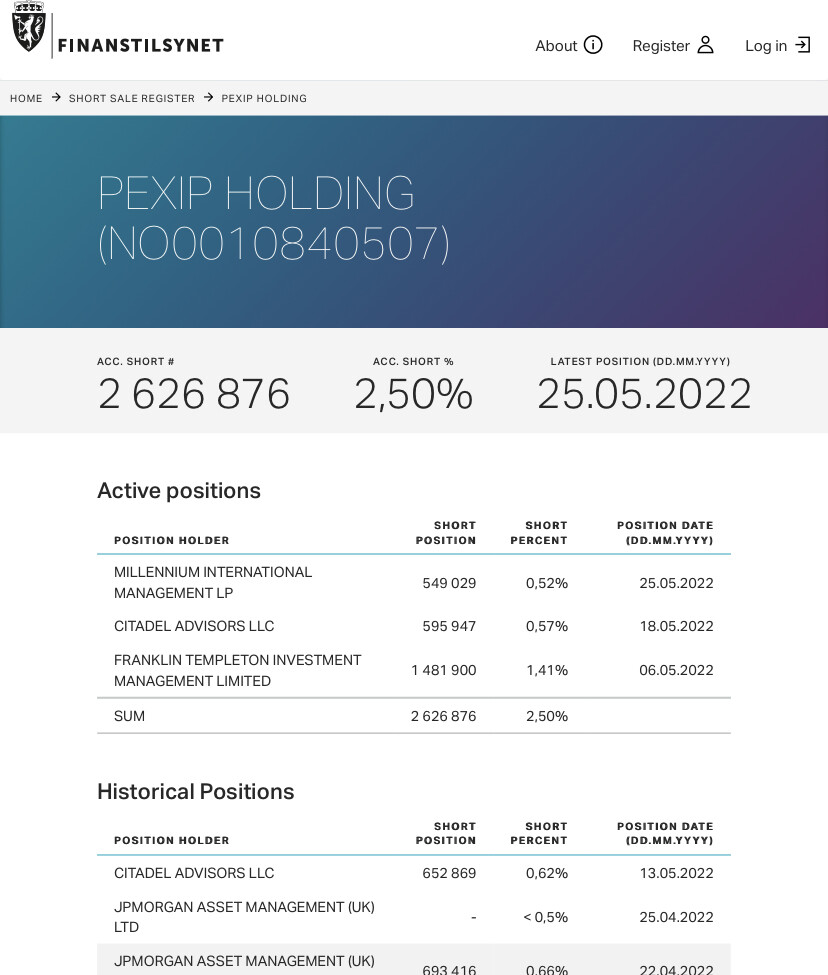Select the value 652 869
The height and width of the screenshot is (975, 828).
[449, 873]
